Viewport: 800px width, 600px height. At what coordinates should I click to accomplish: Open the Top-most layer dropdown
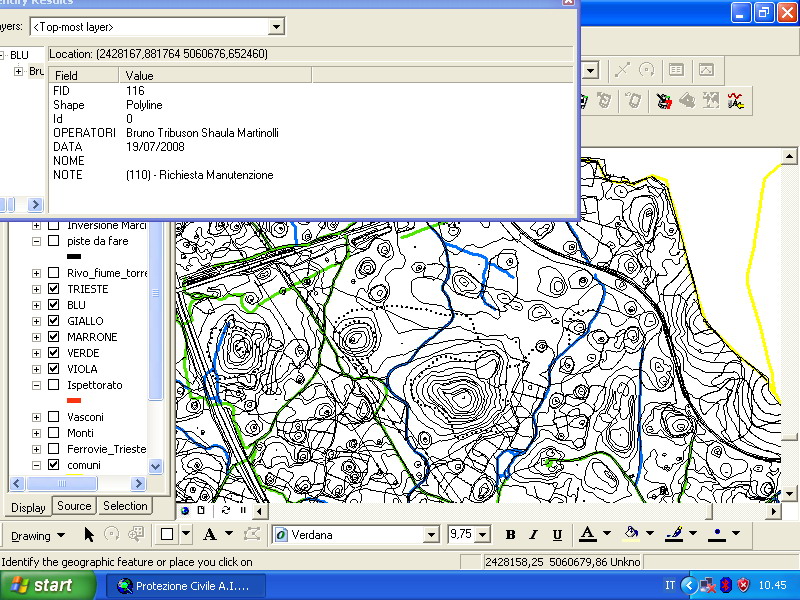(277, 27)
